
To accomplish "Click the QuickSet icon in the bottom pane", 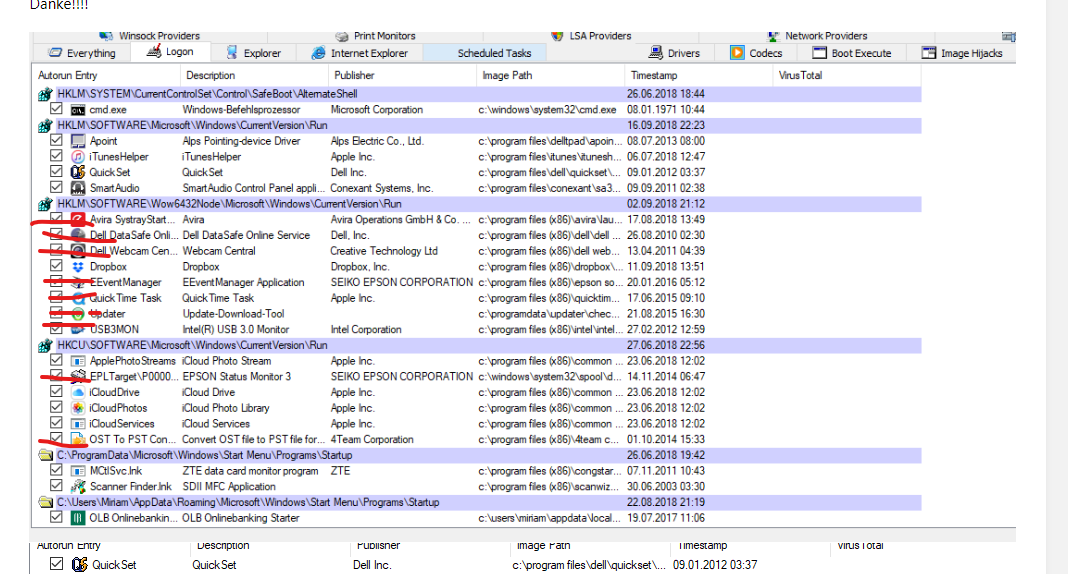I will tap(80, 564).
